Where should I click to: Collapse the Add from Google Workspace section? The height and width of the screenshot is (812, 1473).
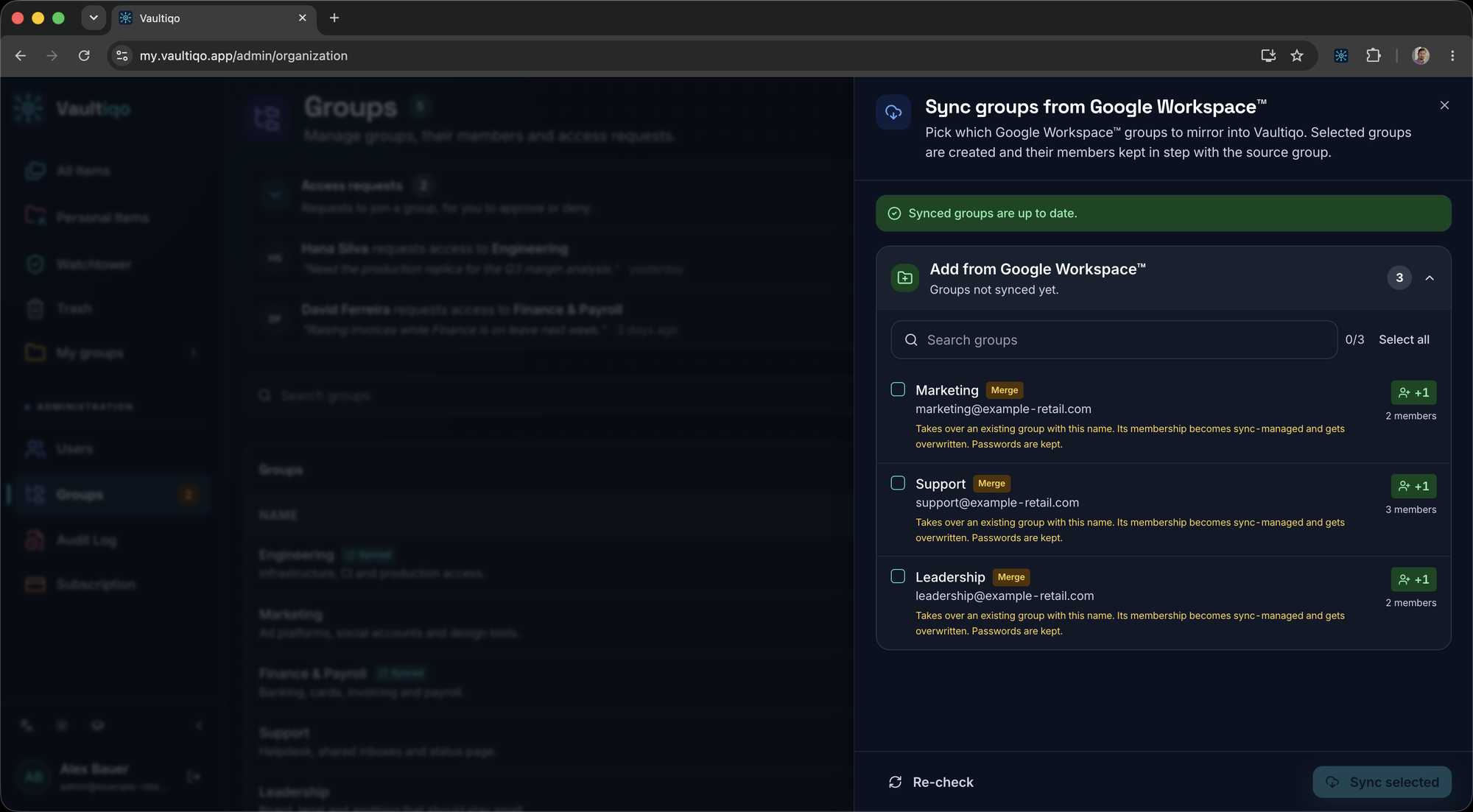(x=1430, y=278)
